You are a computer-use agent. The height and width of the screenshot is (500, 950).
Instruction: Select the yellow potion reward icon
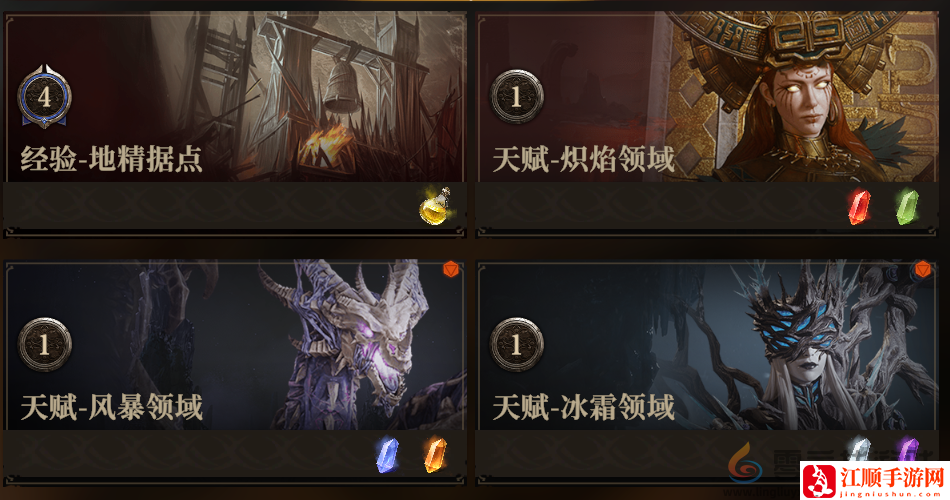(x=435, y=206)
